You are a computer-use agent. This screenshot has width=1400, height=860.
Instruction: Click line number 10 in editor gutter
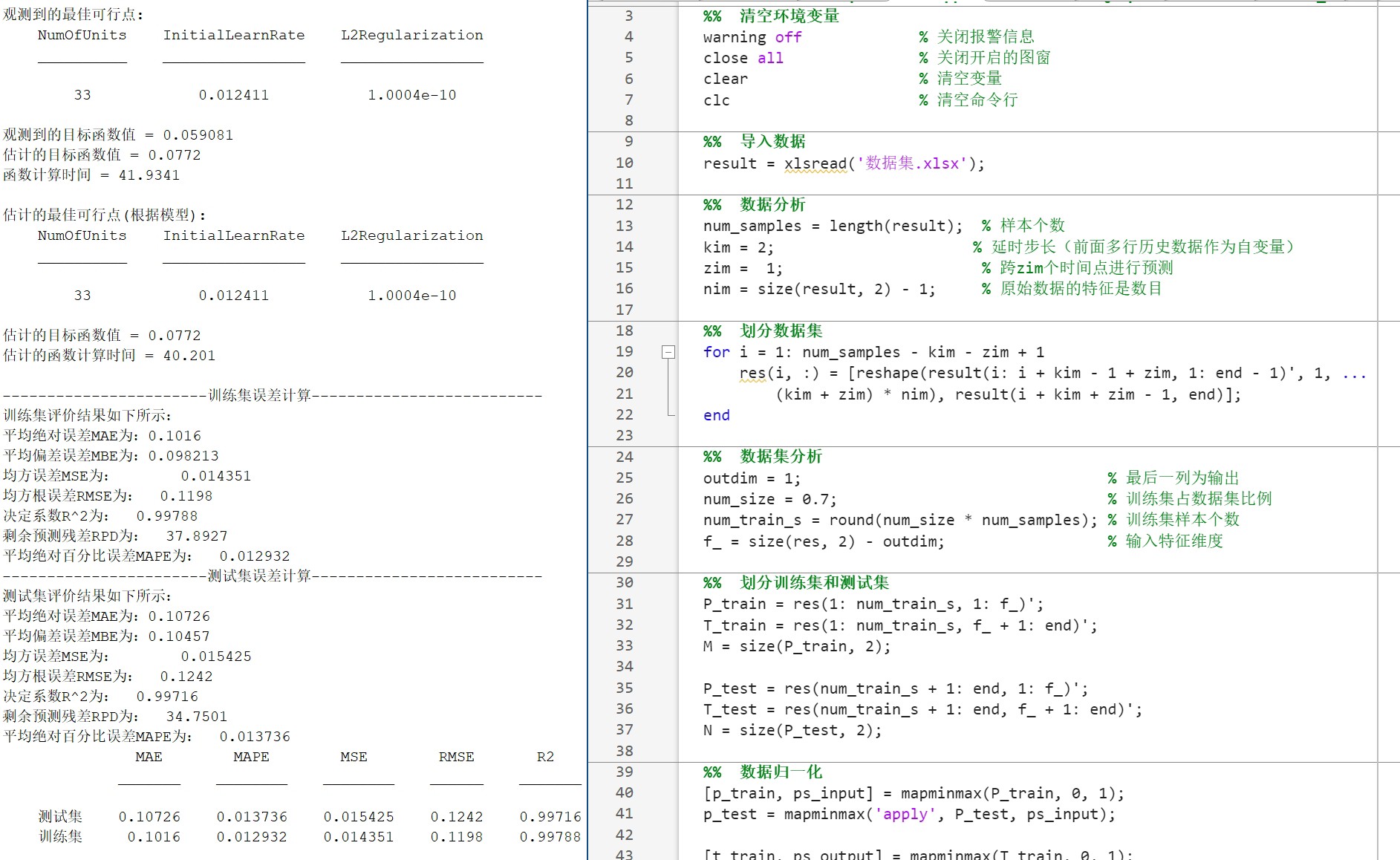pos(625,163)
